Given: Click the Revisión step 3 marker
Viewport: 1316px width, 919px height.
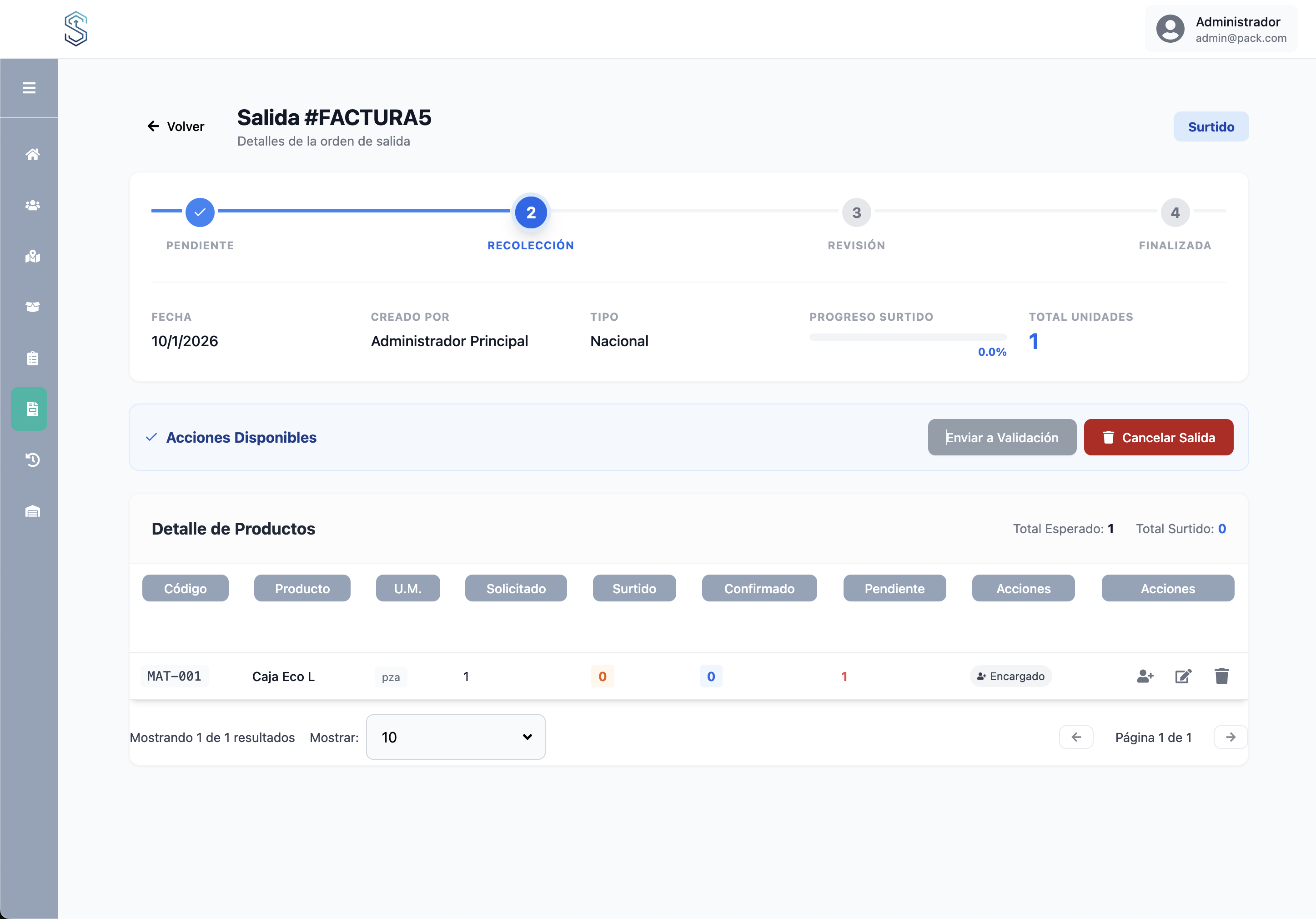Looking at the screenshot, I should point(856,213).
